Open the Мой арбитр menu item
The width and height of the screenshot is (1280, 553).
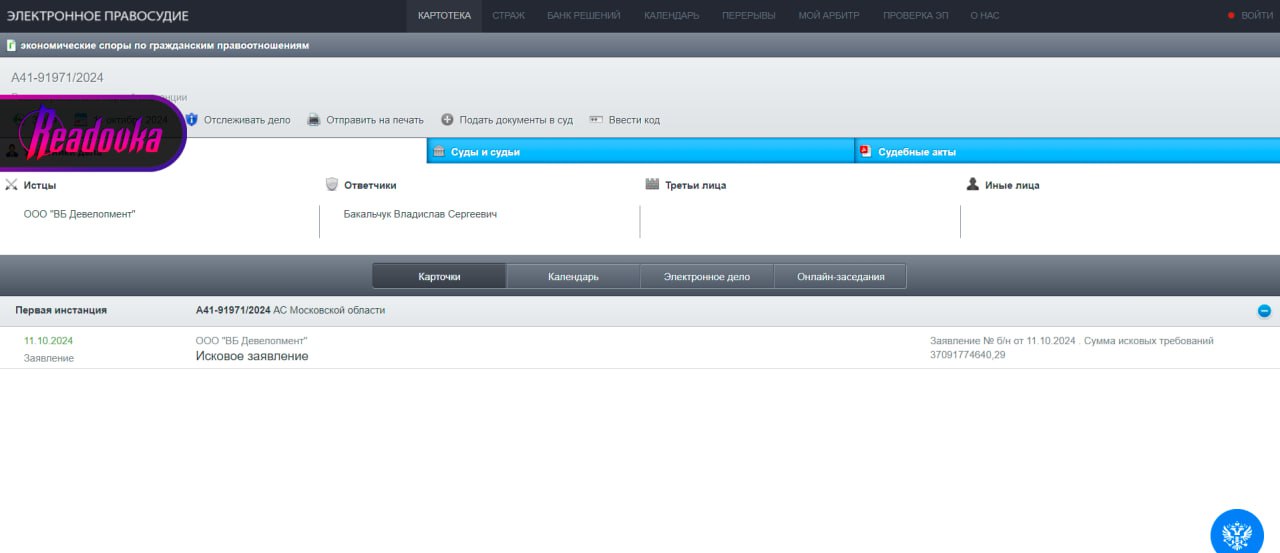828,16
